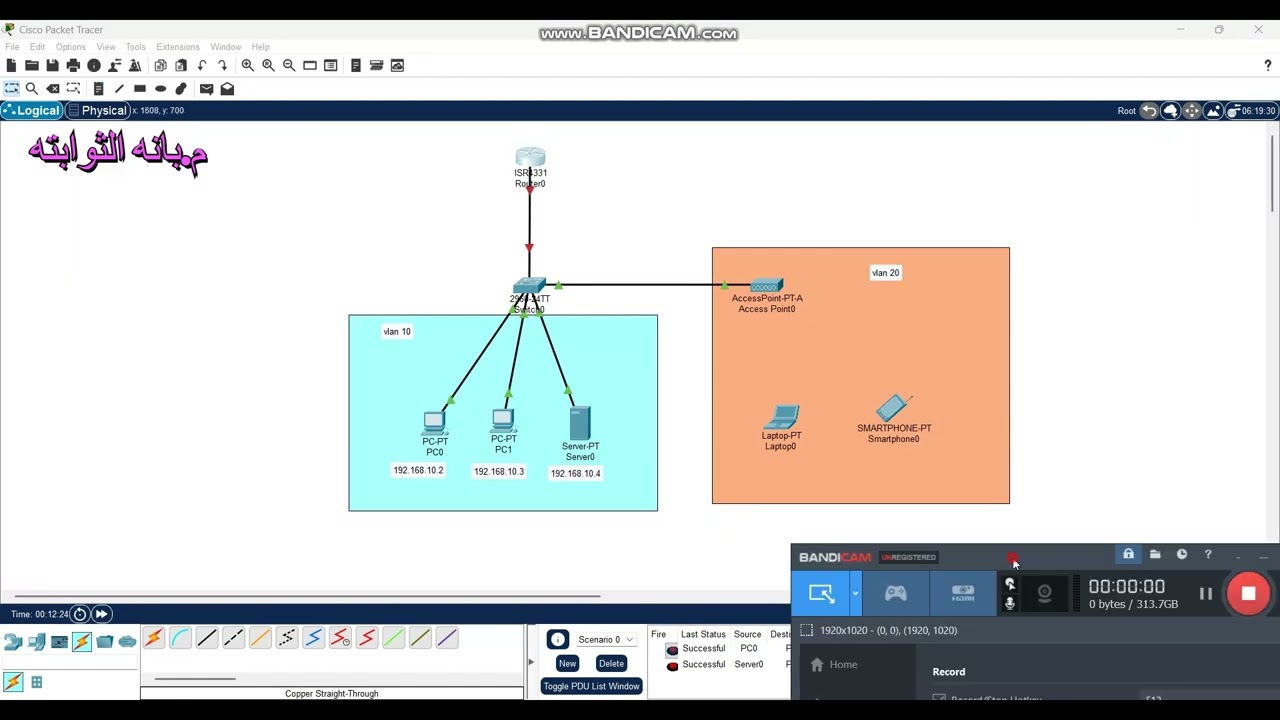Select the Inspect magnifier tool
Screen dimensions: 1280x720
click(32, 89)
